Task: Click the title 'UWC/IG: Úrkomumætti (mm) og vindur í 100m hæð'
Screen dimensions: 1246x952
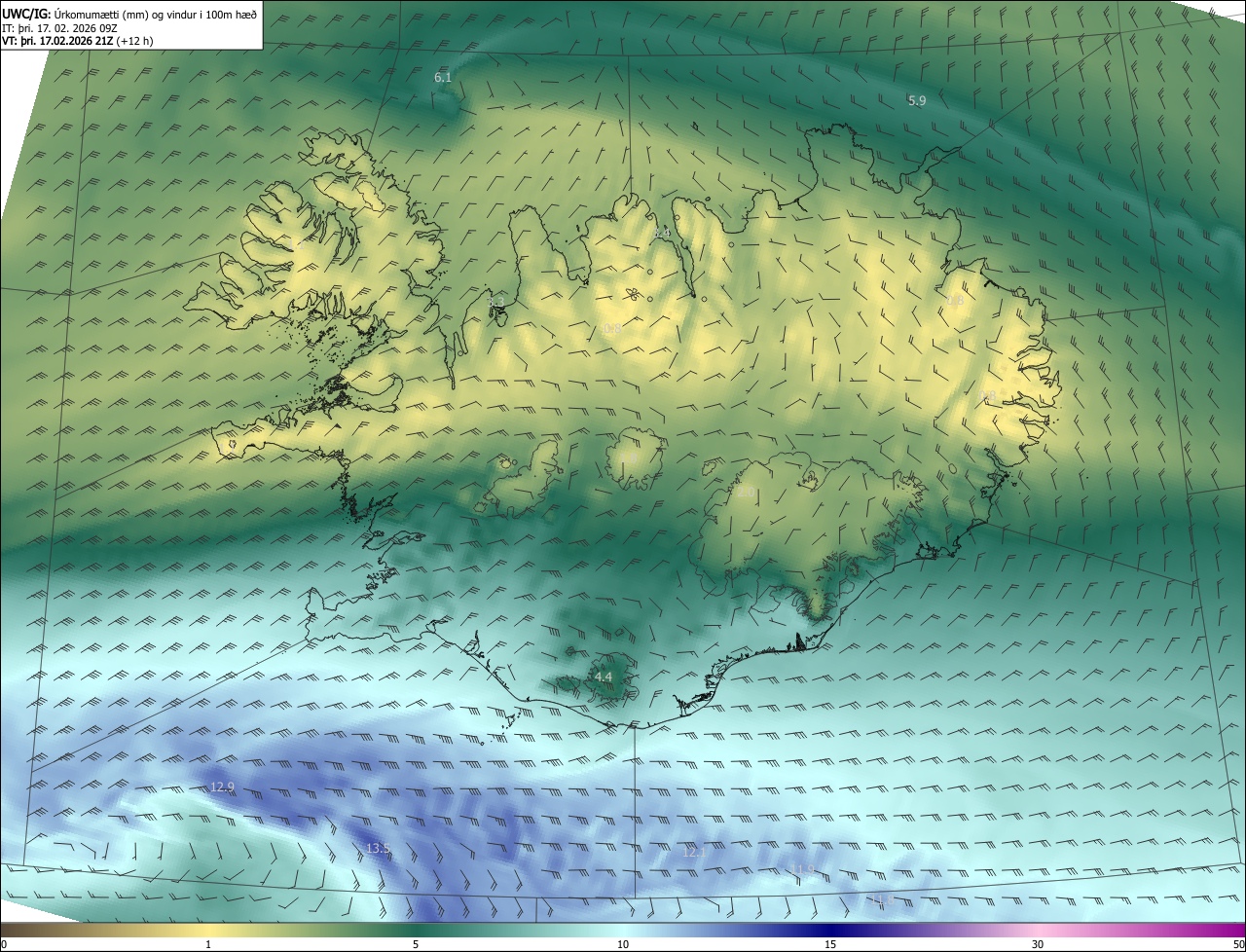Action: click(129, 14)
